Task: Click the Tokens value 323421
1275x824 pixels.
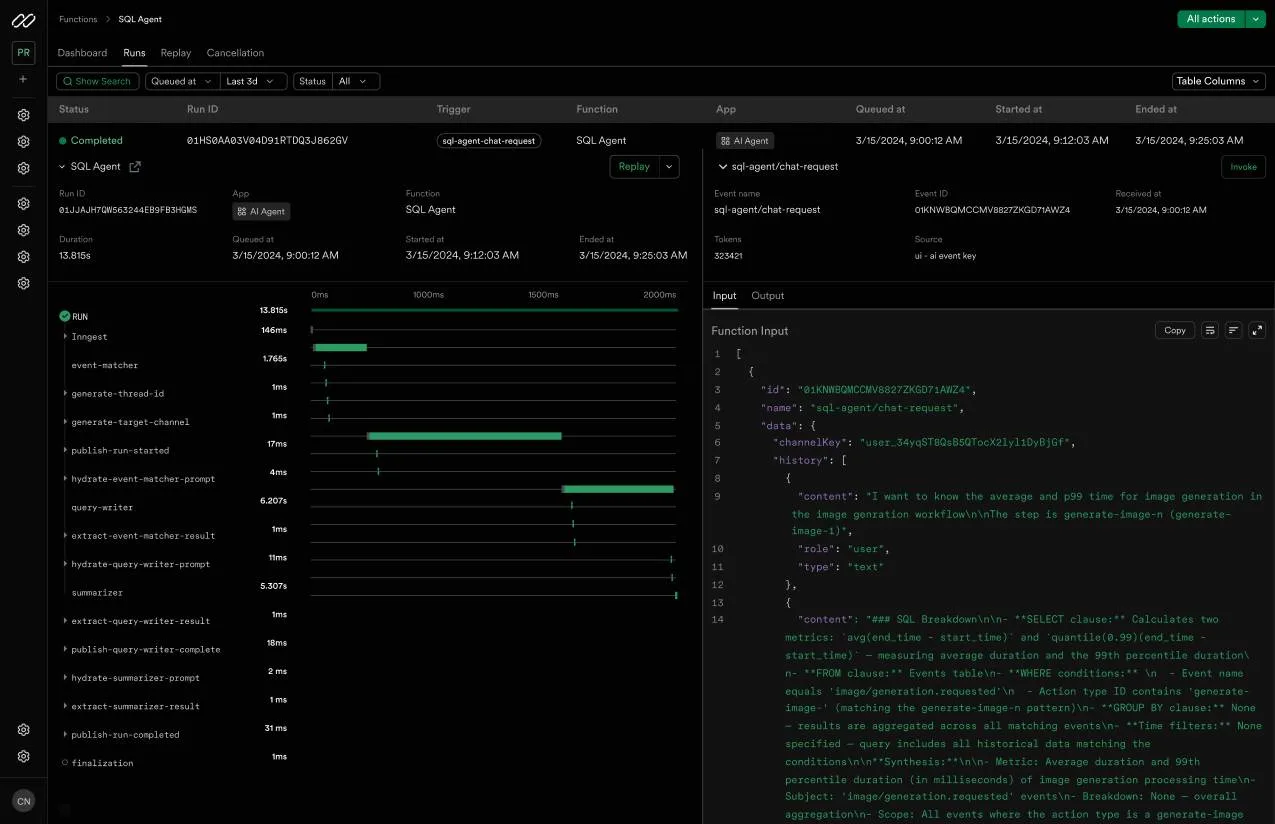Action: point(728,256)
